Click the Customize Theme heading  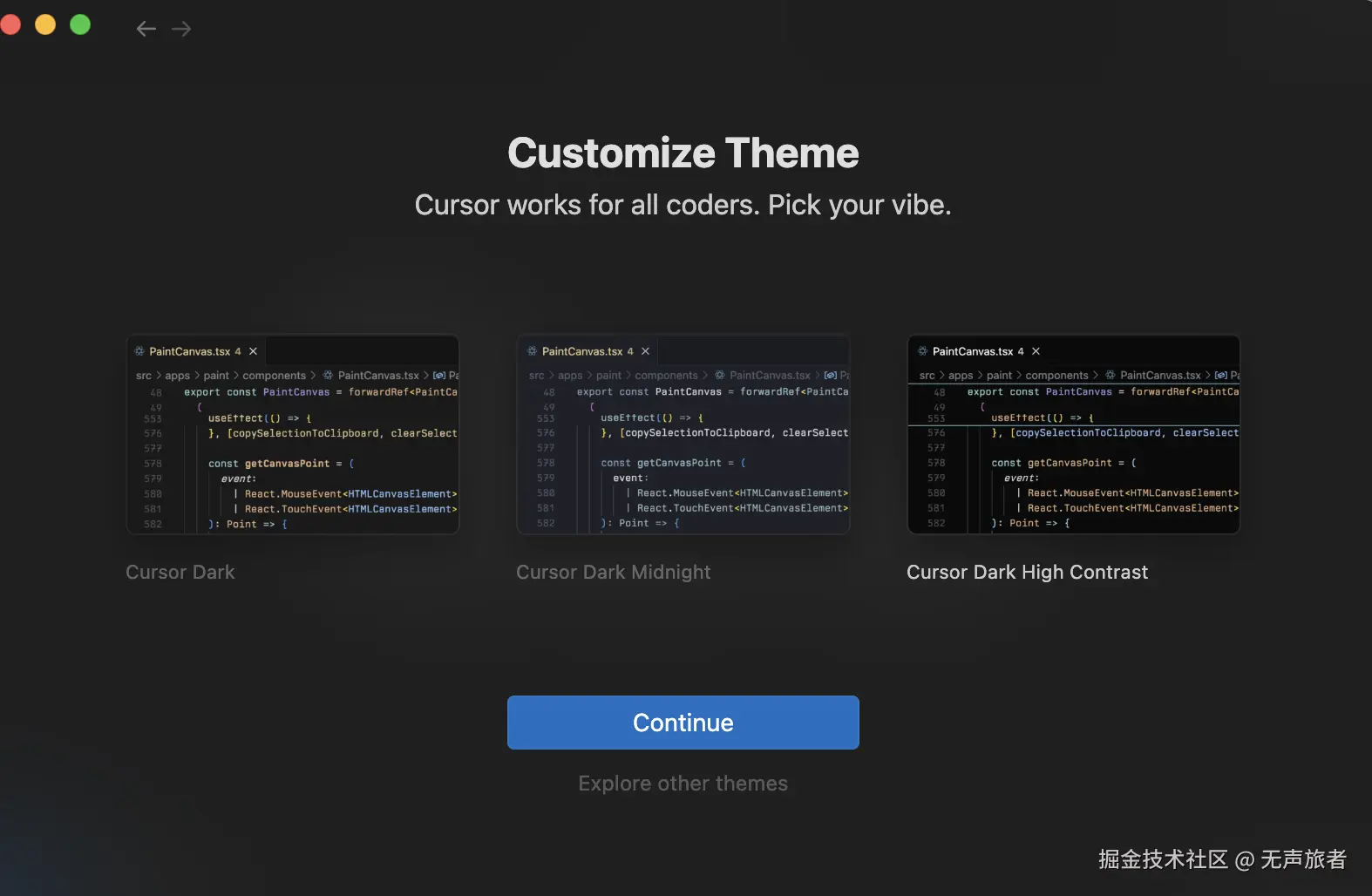tap(683, 153)
